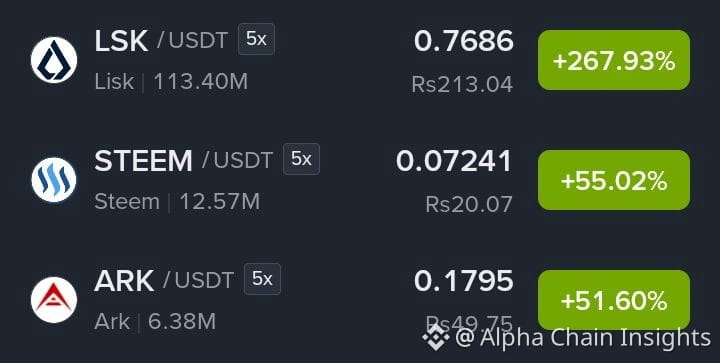720x363 pixels.
Task: Click the Rs213.04 converted price
Action: pos(462,84)
